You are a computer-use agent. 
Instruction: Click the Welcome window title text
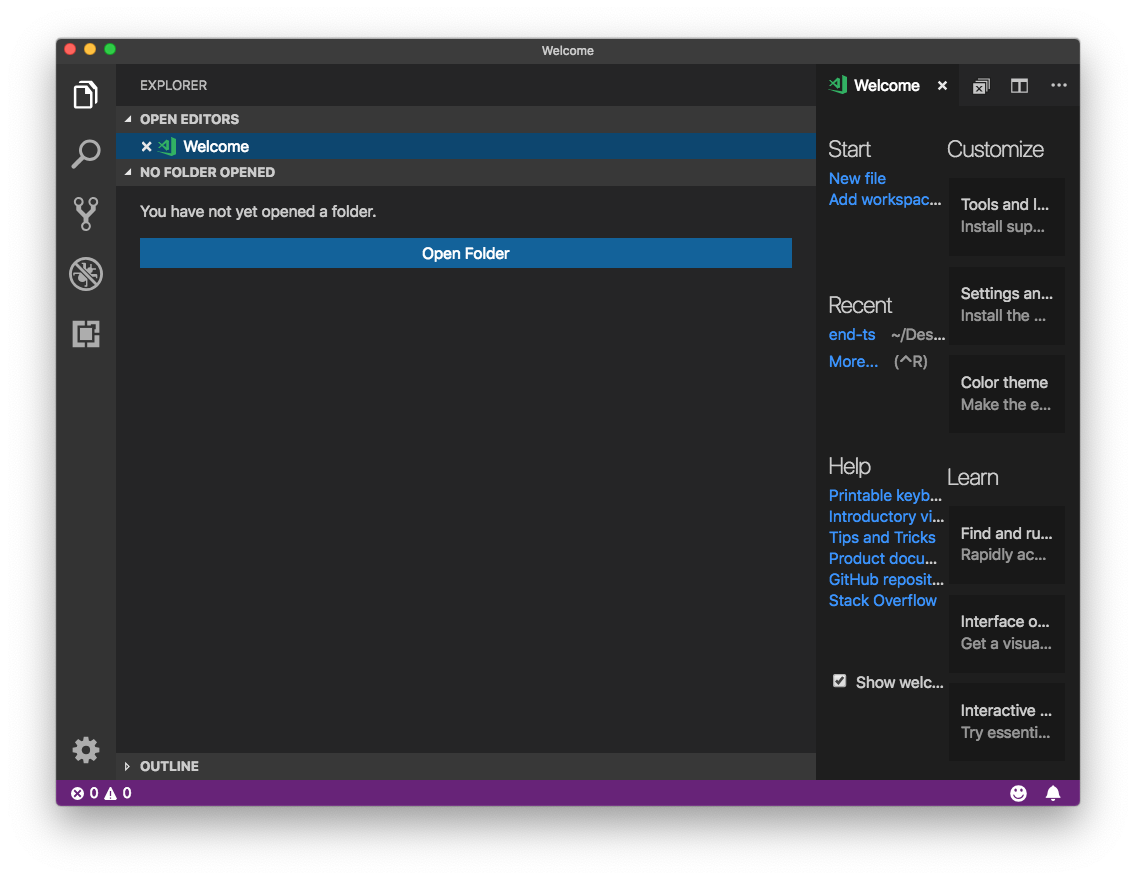tap(567, 51)
